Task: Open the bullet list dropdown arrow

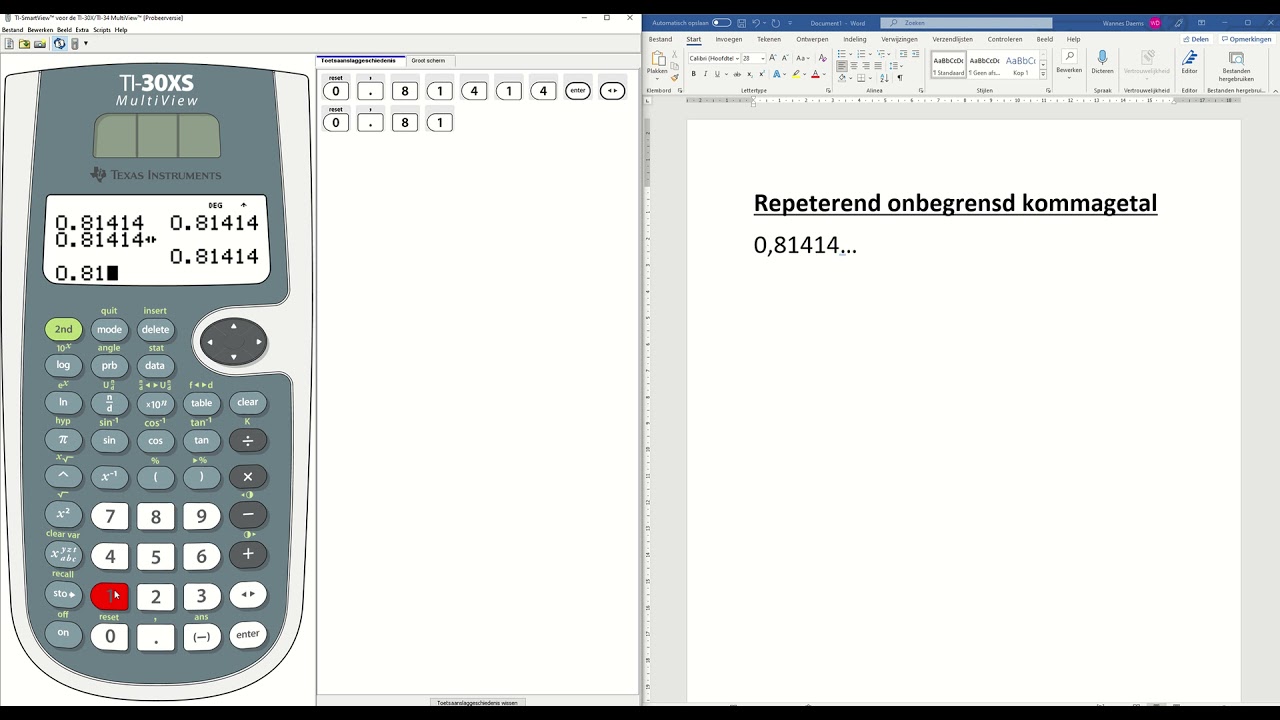Action: coord(852,55)
